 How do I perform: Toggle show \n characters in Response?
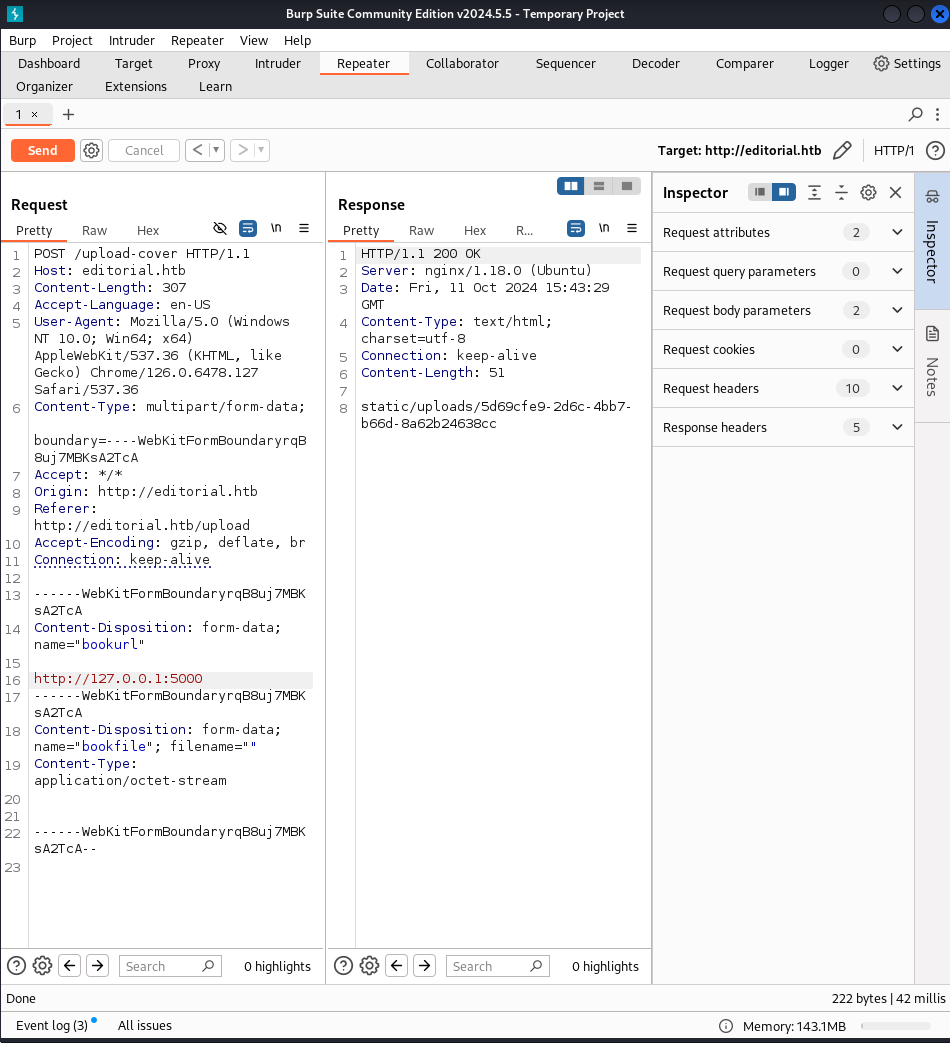[604, 228]
